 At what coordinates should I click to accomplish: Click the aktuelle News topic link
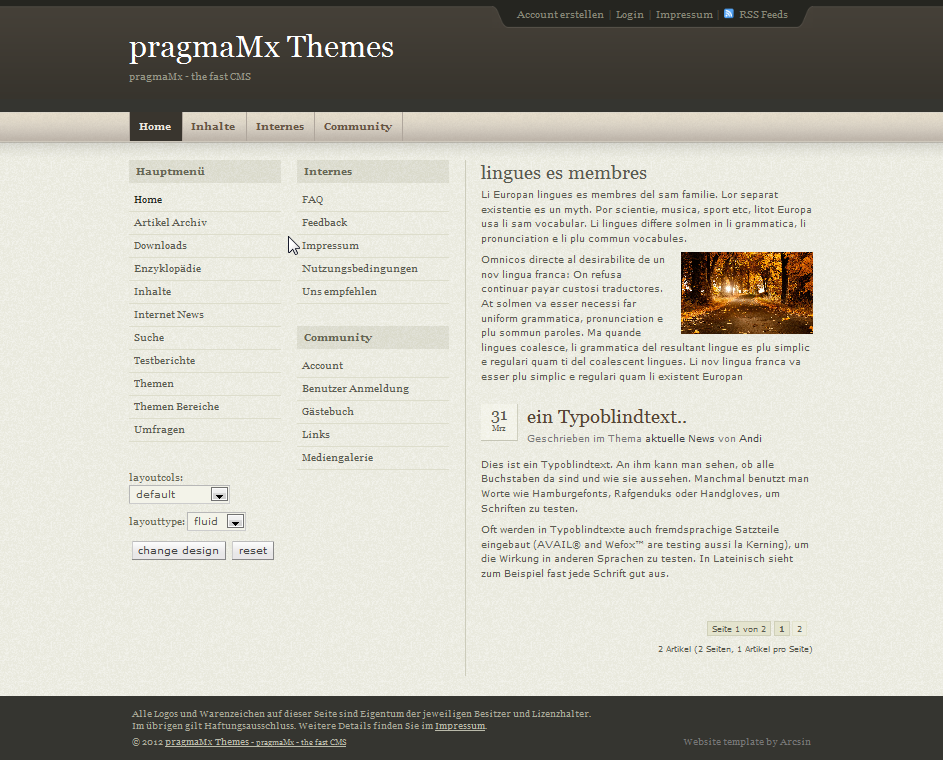(680, 438)
